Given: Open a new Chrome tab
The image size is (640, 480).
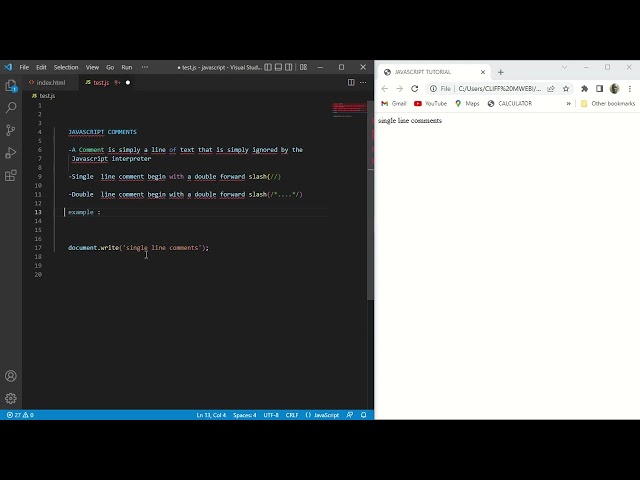Looking at the screenshot, I should click(501, 72).
